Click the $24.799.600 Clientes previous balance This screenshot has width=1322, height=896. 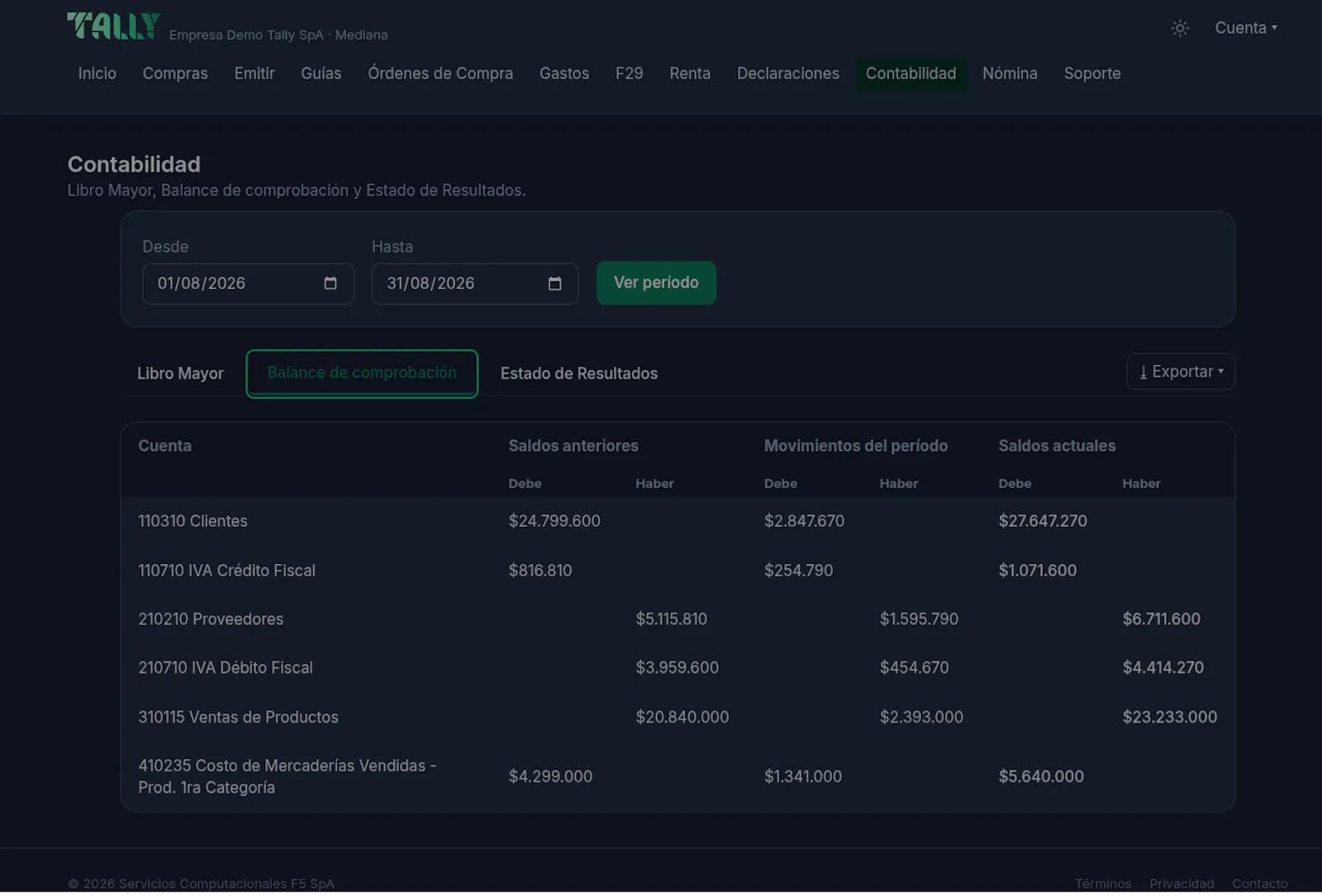(554, 521)
